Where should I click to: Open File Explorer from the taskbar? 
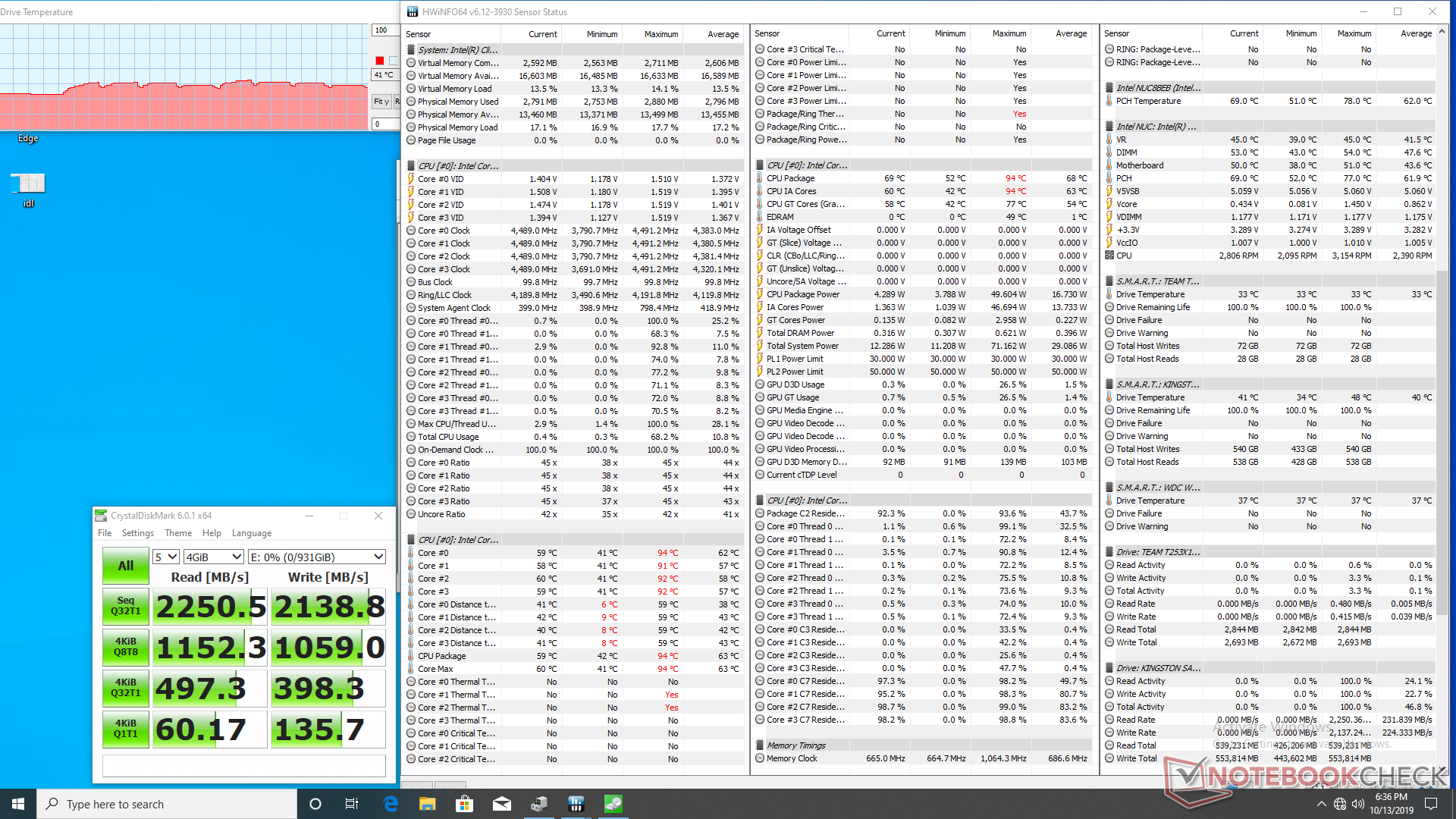pyautogui.click(x=428, y=804)
